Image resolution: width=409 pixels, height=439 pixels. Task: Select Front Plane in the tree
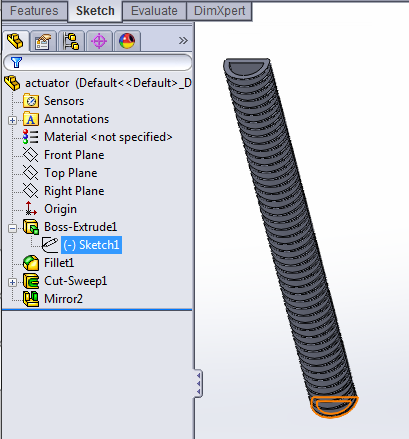point(74,155)
